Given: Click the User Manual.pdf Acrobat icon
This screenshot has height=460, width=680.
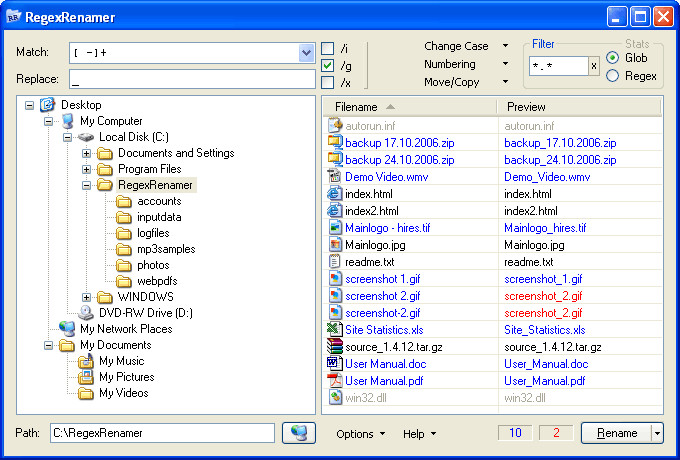Looking at the screenshot, I should point(335,381).
